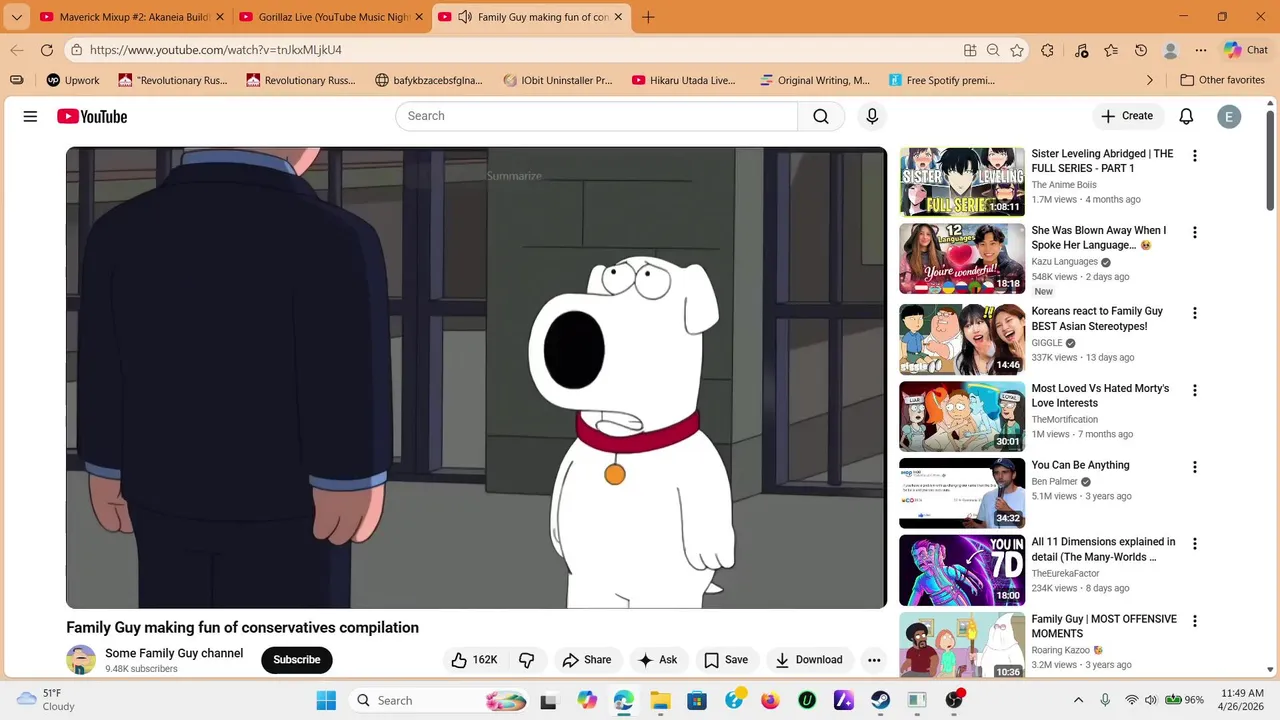1280x720 pixels.
Task: Click the YouTube search input field
Action: coord(596,117)
